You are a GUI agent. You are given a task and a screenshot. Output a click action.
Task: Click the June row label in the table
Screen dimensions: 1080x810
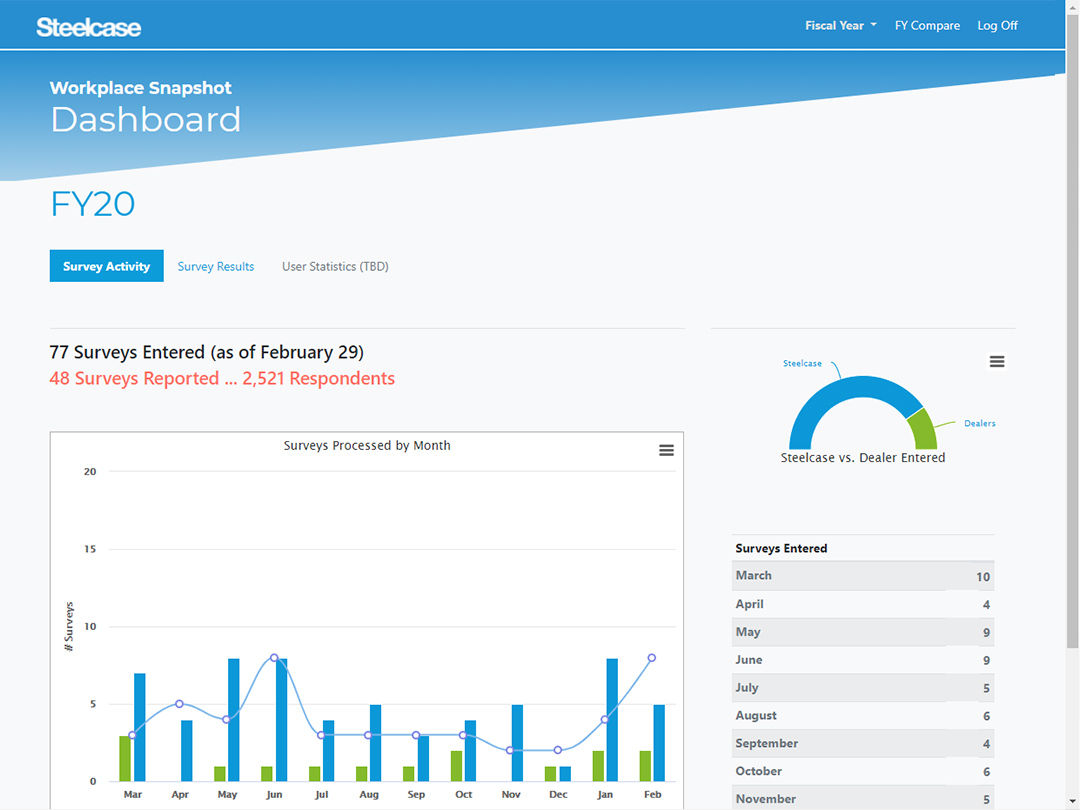(x=749, y=660)
